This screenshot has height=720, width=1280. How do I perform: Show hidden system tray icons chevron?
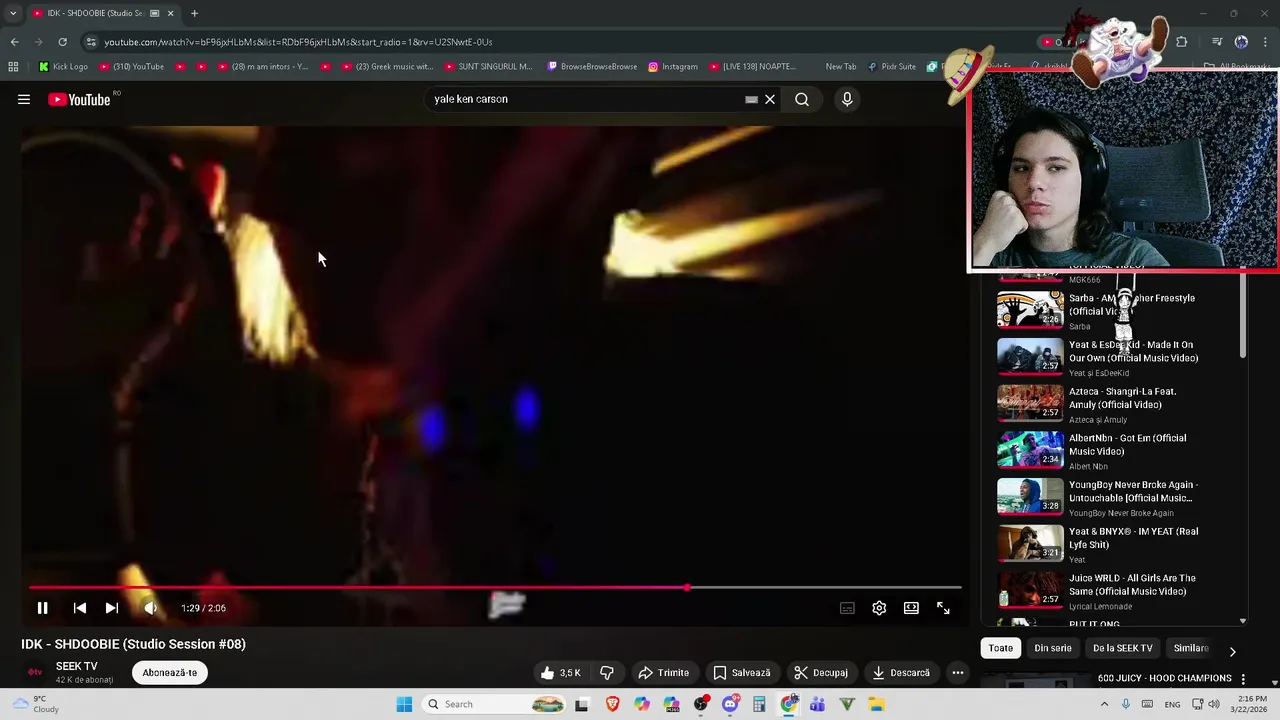tap(1104, 704)
